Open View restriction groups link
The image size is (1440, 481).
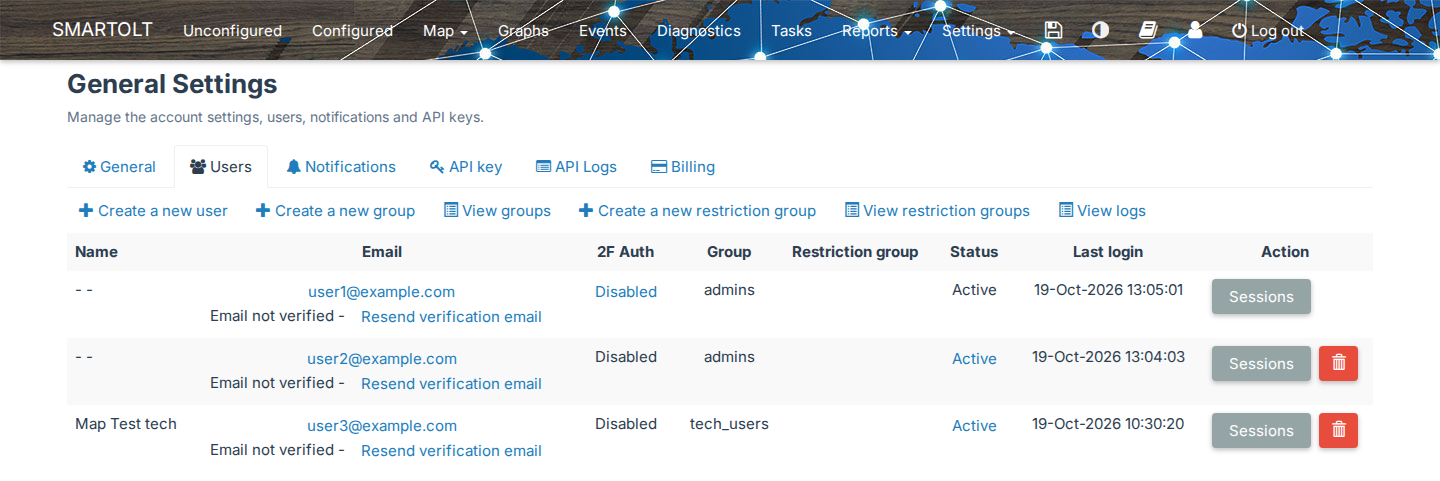coord(937,211)
